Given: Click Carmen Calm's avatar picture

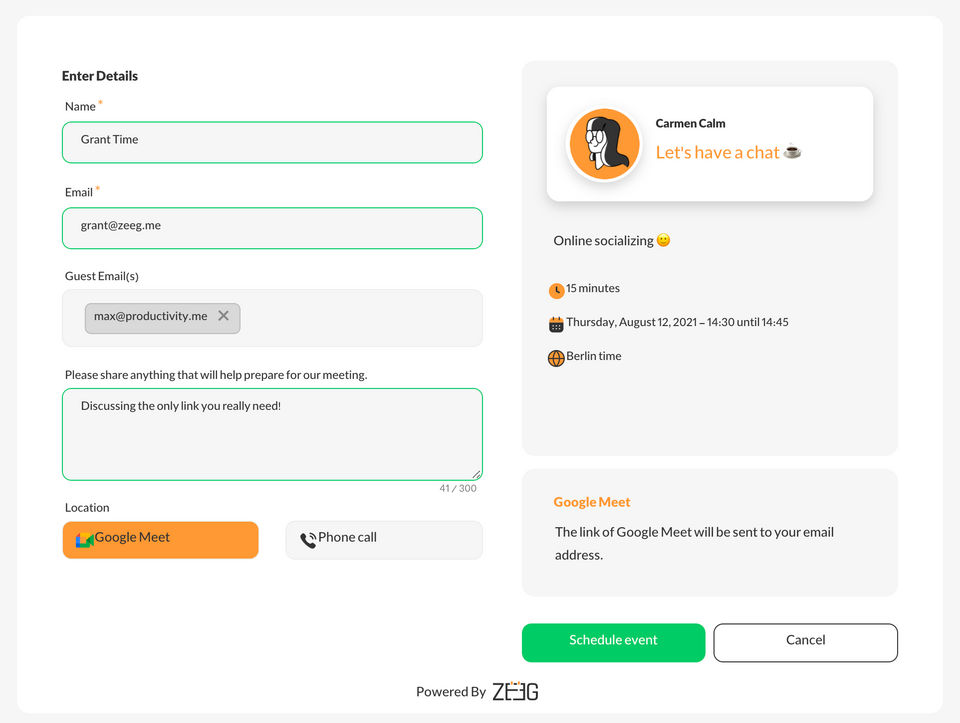Looking at the screenshot, I should point(604,144).
